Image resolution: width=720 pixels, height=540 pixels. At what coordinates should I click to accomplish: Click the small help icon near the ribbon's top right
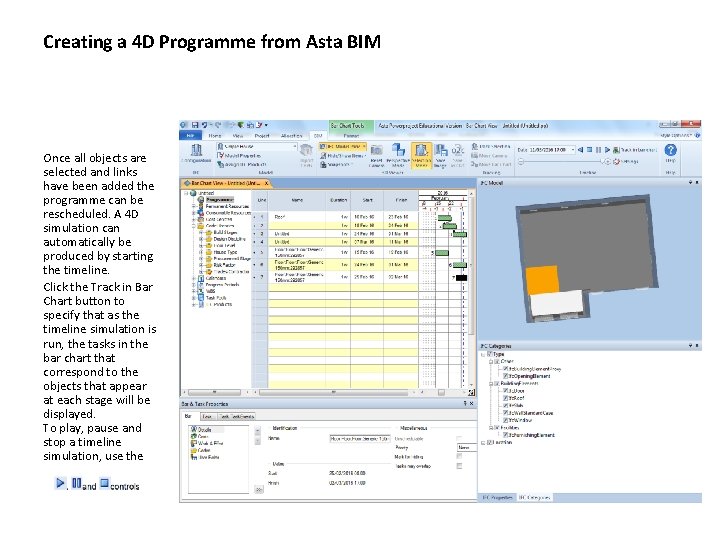(698, 135)
